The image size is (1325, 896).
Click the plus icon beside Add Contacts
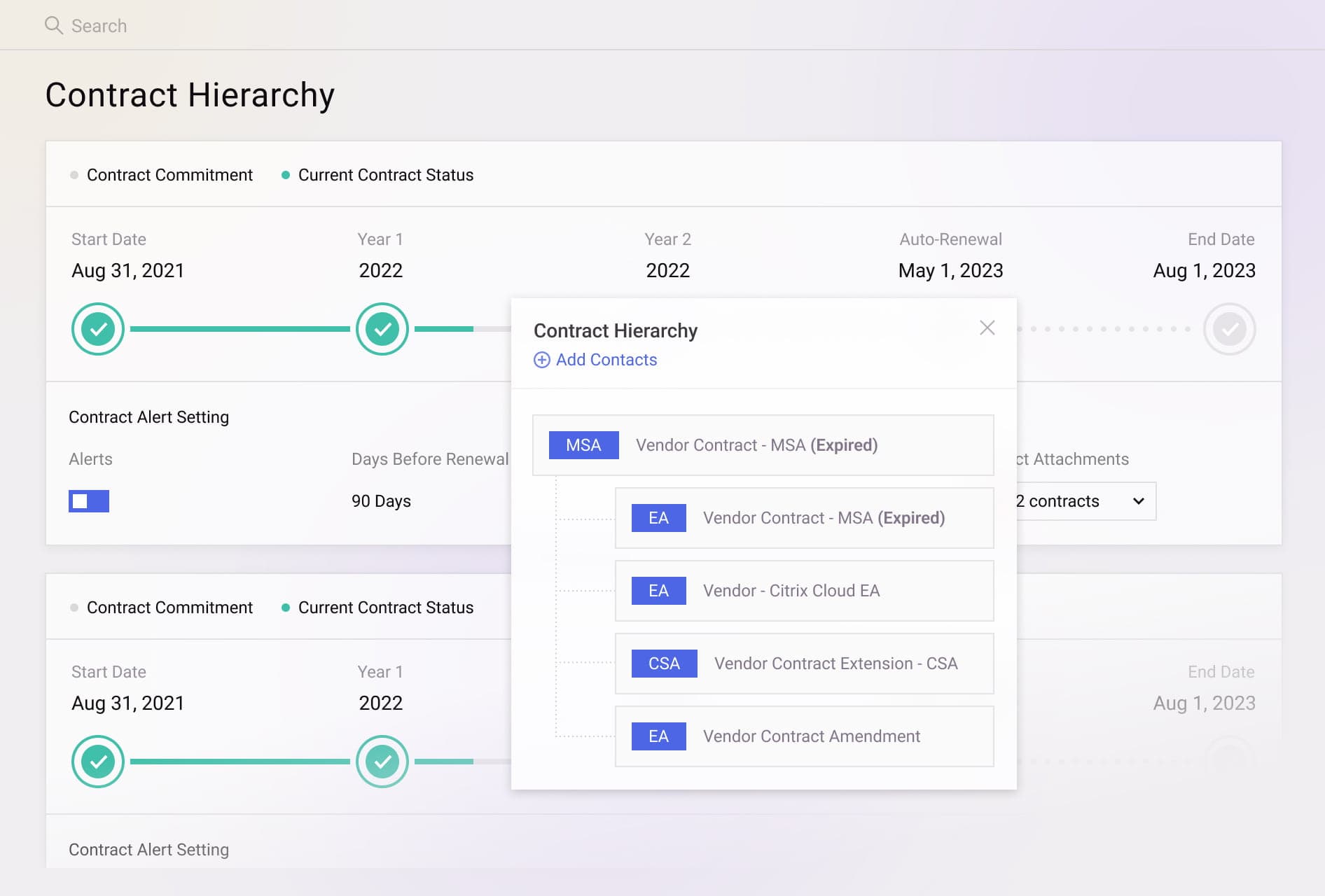(x=541, y=360)
